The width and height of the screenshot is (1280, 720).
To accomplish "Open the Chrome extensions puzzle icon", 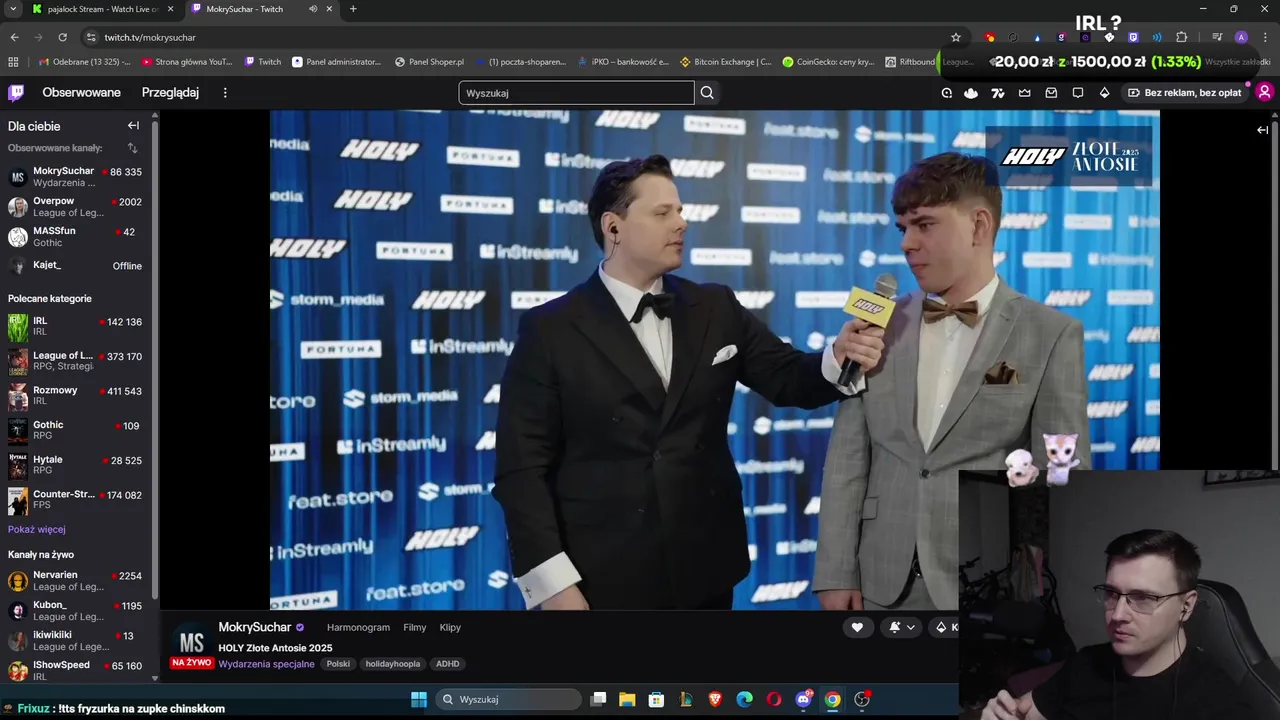I will click(1181, 37).
